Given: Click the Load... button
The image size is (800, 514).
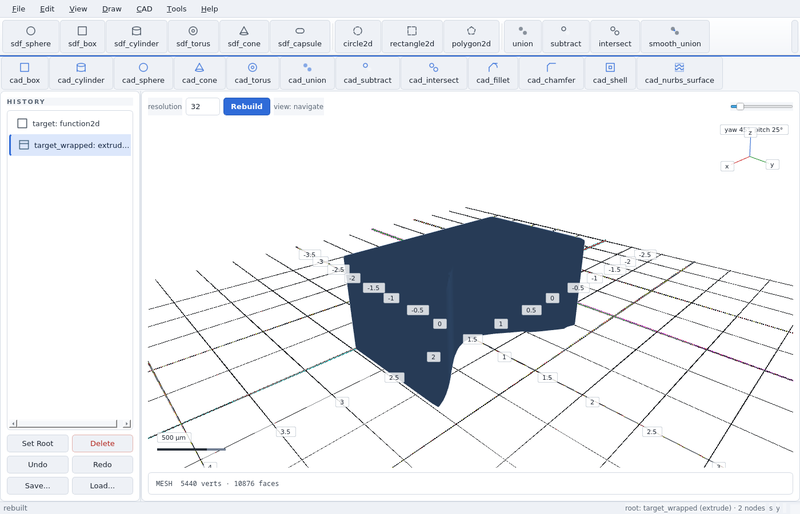Looking at the screenshot, I should point(102,485).
